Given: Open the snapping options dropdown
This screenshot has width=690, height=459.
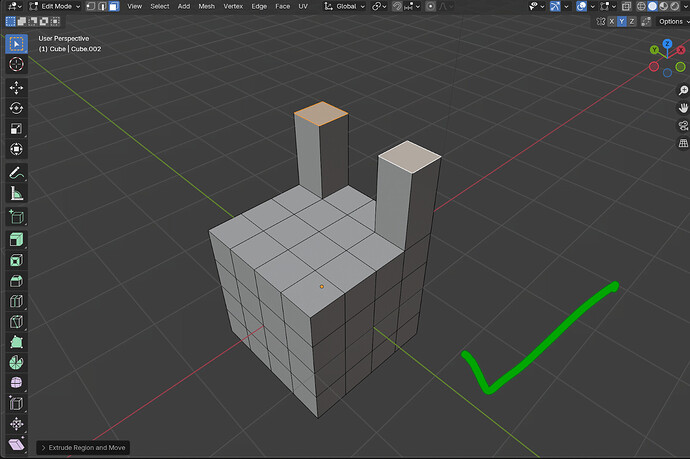Looking at the screenshot, I should click(x=412, y=6).
